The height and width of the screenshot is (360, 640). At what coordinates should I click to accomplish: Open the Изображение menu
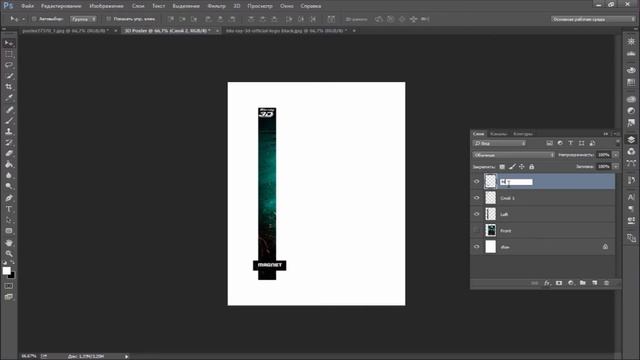point(107,6)
